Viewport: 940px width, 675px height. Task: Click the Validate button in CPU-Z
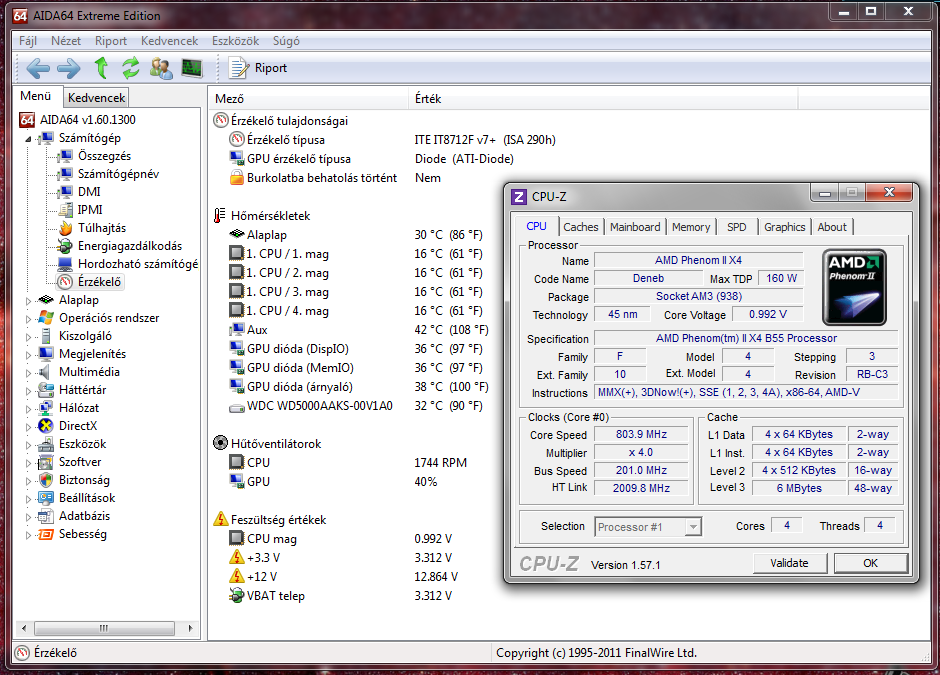tap(790, 563)
